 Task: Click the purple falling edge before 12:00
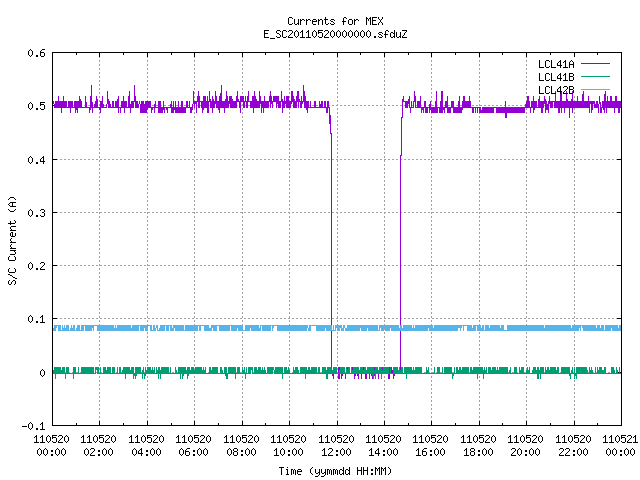331,245
